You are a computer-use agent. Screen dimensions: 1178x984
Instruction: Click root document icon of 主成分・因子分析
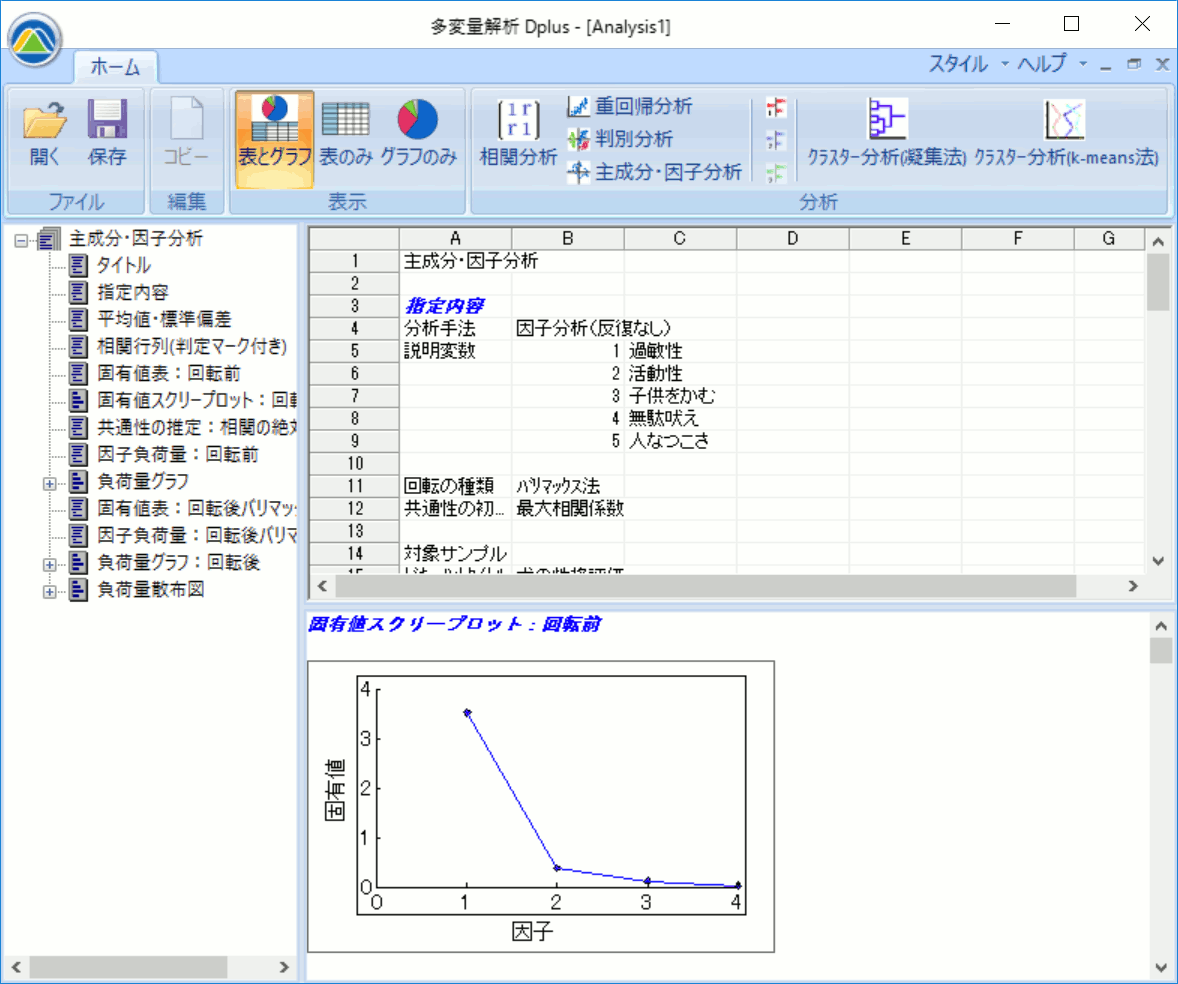49,240
